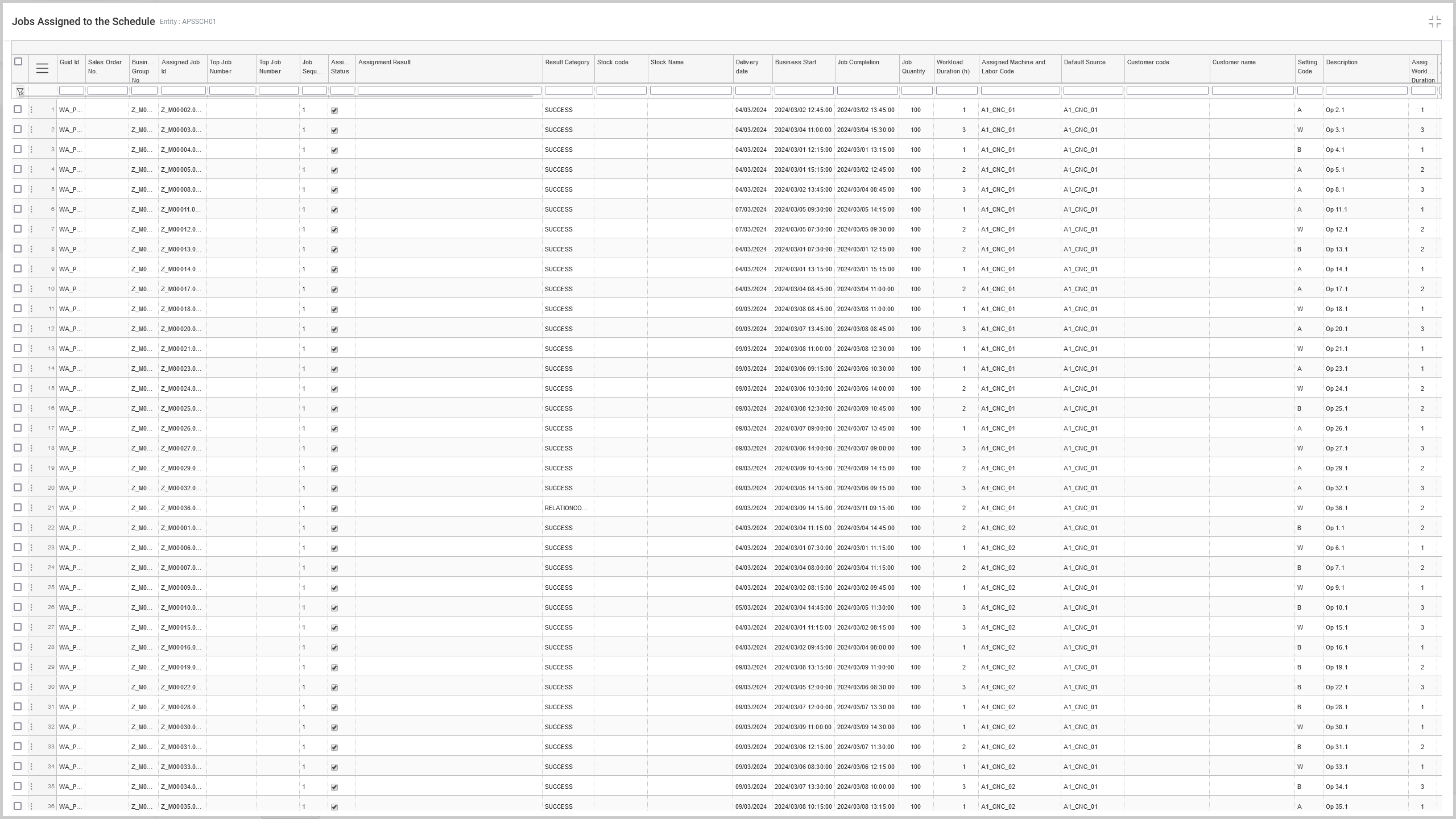Click the Delivery date column header
The width and height of the screenshot is (1456, 819).
[747, 67]
